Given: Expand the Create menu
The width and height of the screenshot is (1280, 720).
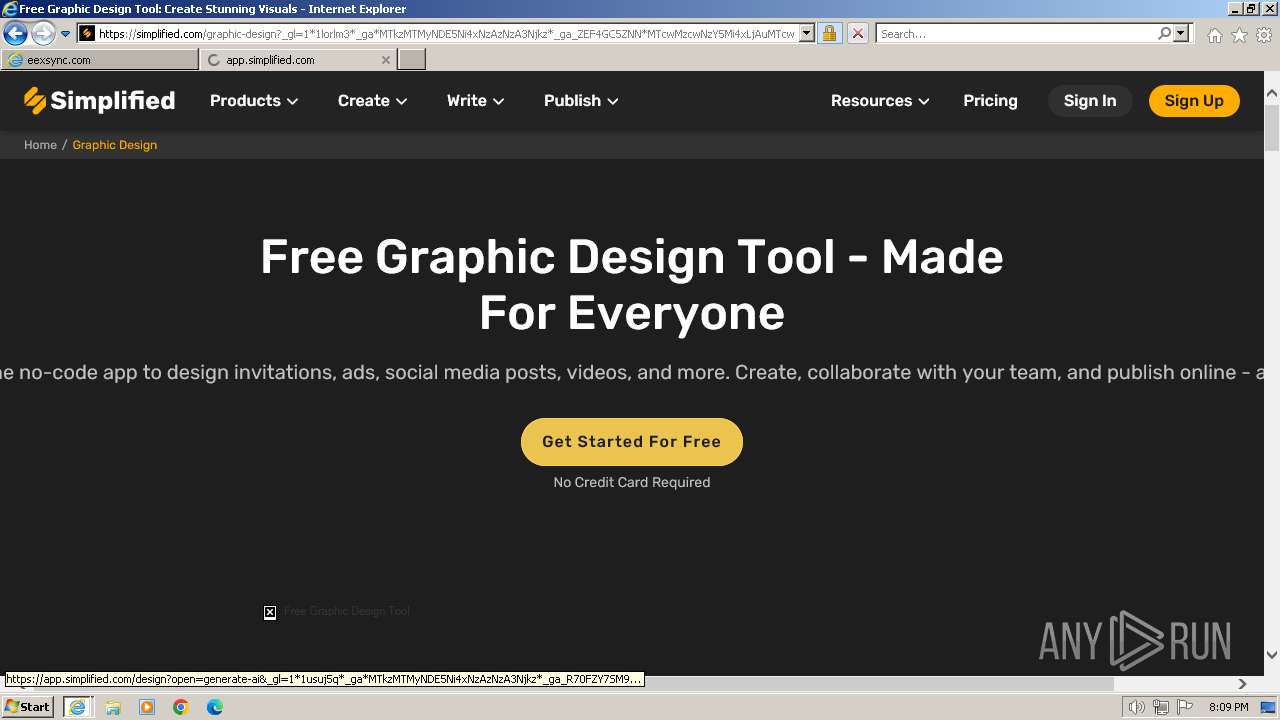Looking at the screenshot, I should tap(372, 101).
